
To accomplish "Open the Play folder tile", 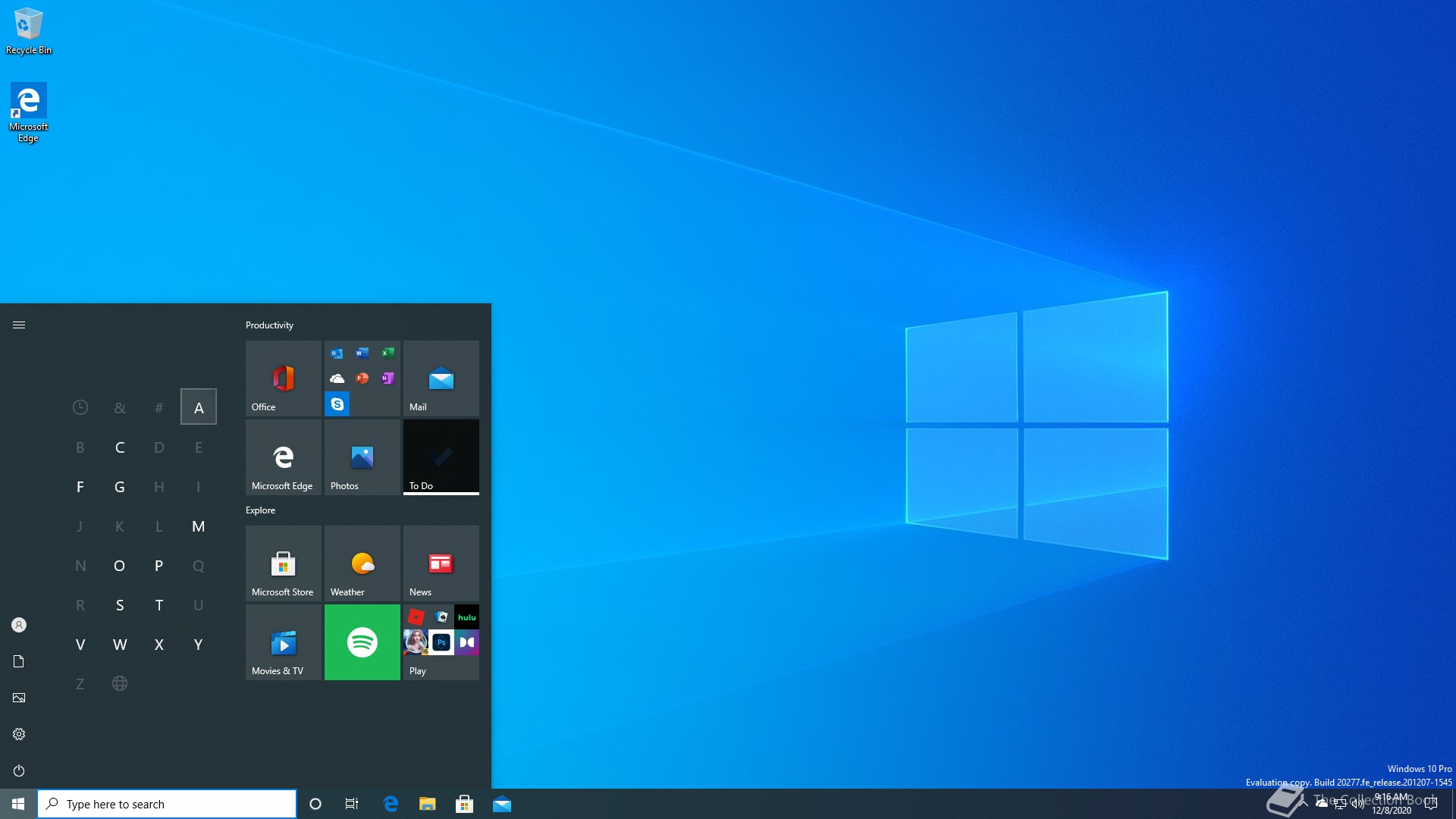I will [441, 642].
